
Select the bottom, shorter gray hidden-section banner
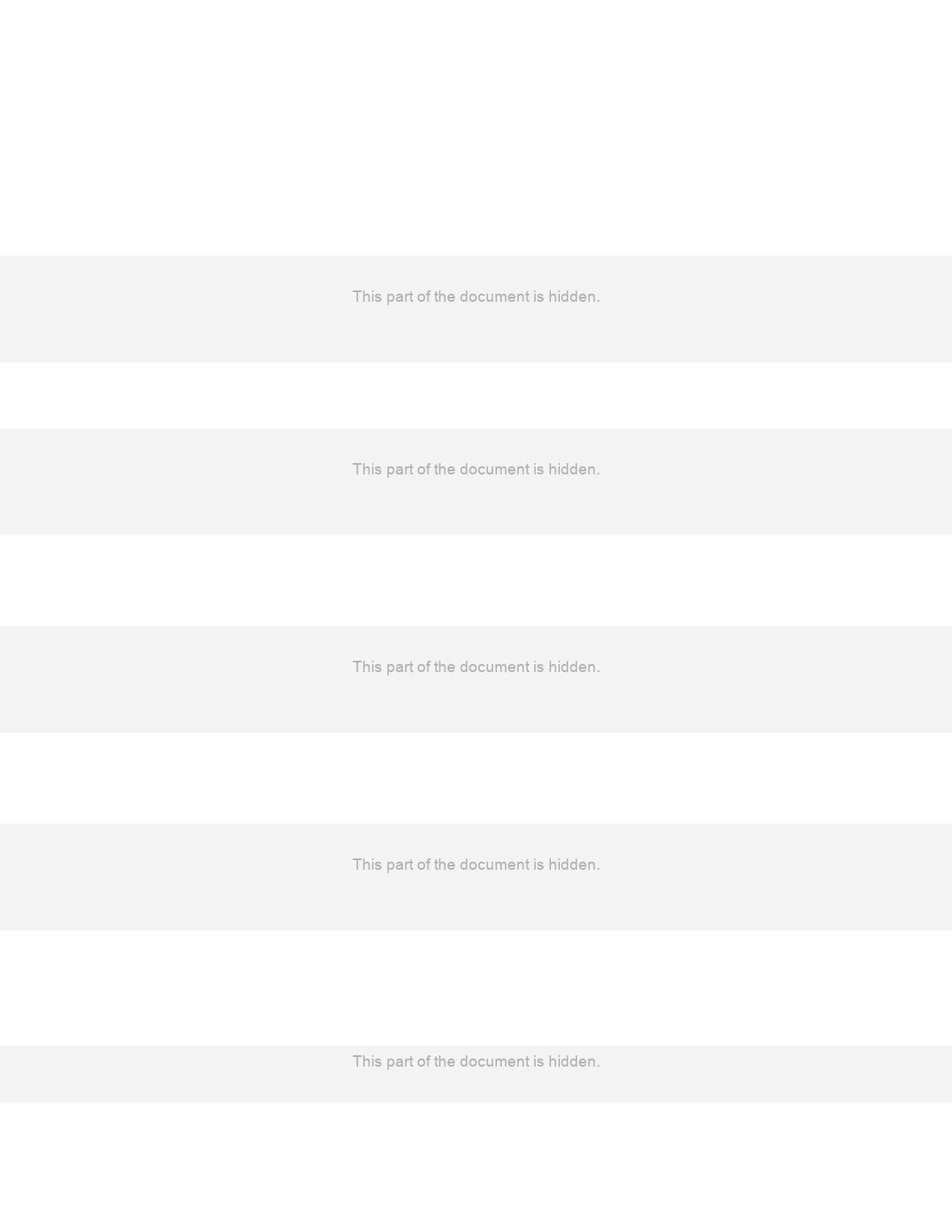476,1074
